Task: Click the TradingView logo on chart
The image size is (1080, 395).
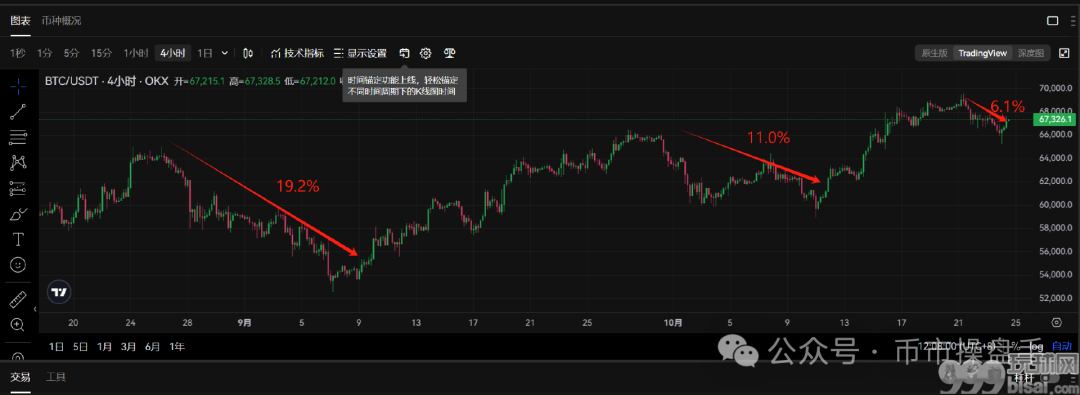Action: pyautogui.click(x=60, y=292)
